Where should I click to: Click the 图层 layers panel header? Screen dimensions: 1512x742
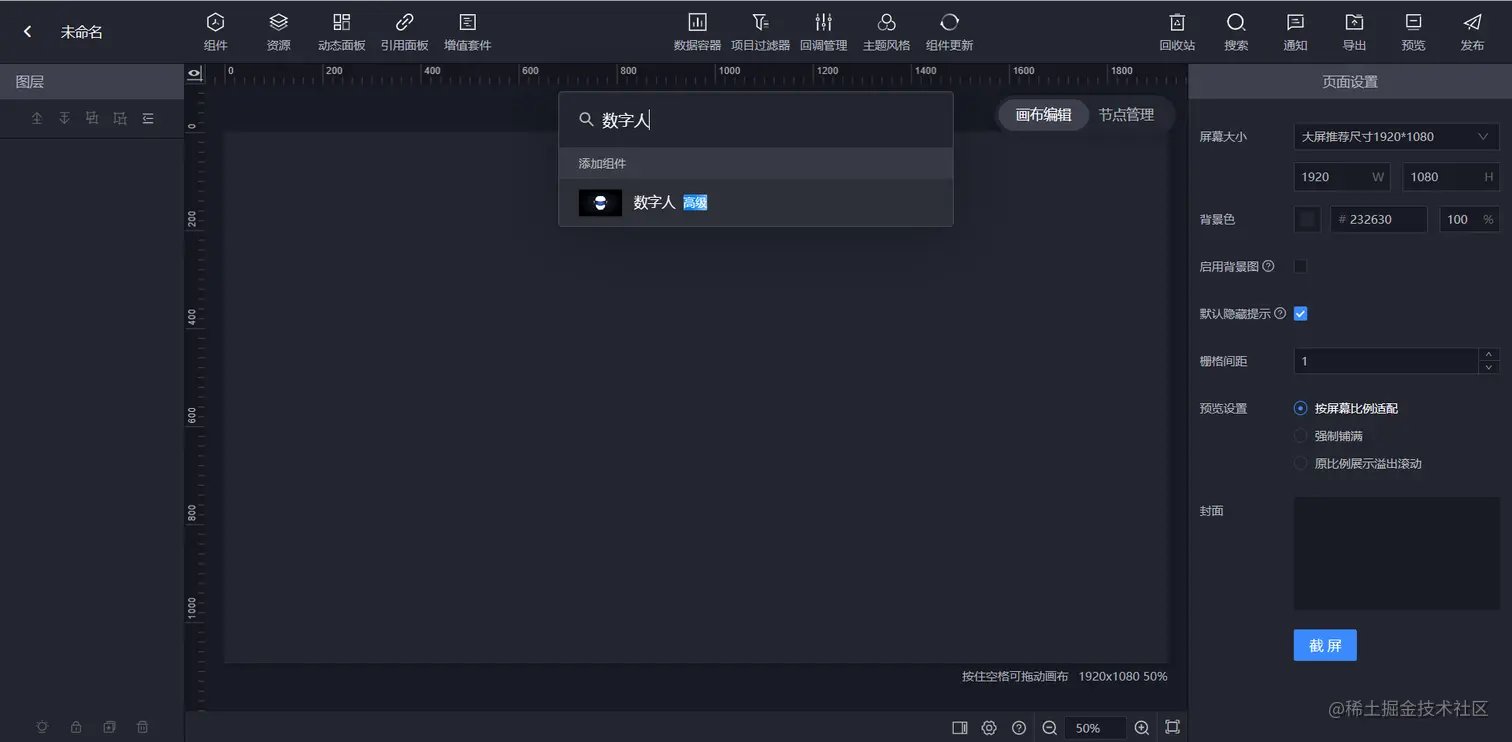point(92,82)
